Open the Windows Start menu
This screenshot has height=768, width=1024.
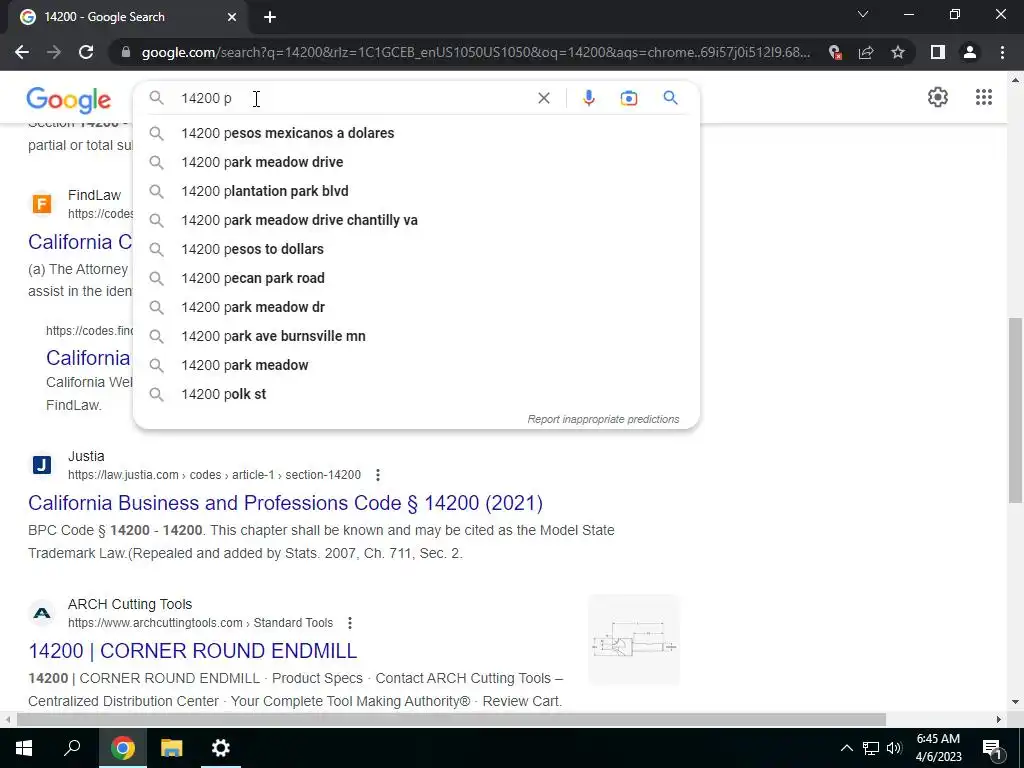click(x=24, y=748)
